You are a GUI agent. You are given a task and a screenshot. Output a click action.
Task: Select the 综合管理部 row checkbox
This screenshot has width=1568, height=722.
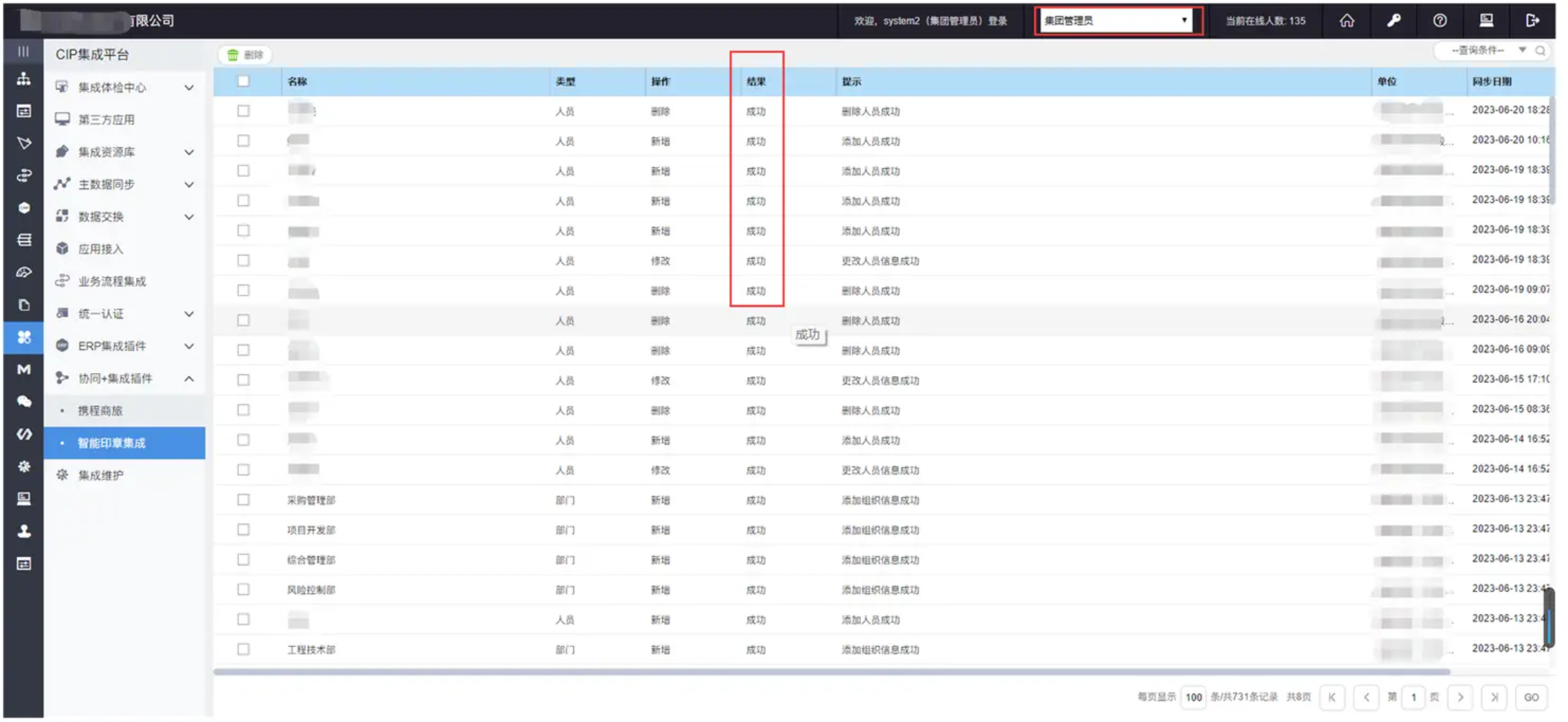pos(243,560)
